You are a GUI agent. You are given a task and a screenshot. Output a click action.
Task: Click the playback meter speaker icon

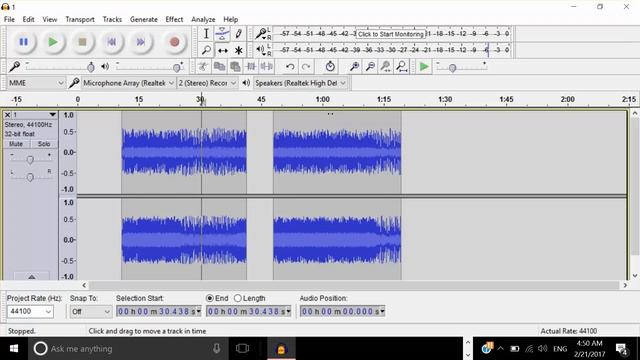[260, 50]
